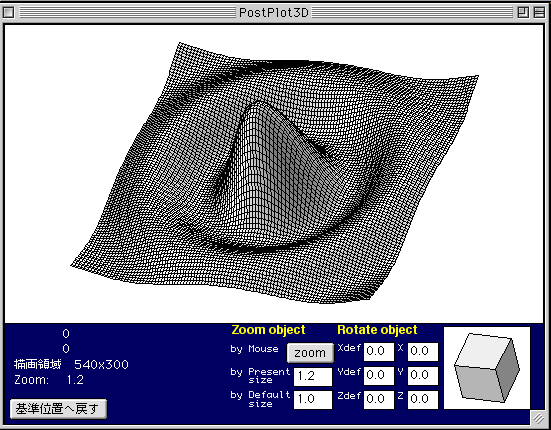Click the Ydef rotation input field
Screen dimensions: 551x430
pos(379,376)
